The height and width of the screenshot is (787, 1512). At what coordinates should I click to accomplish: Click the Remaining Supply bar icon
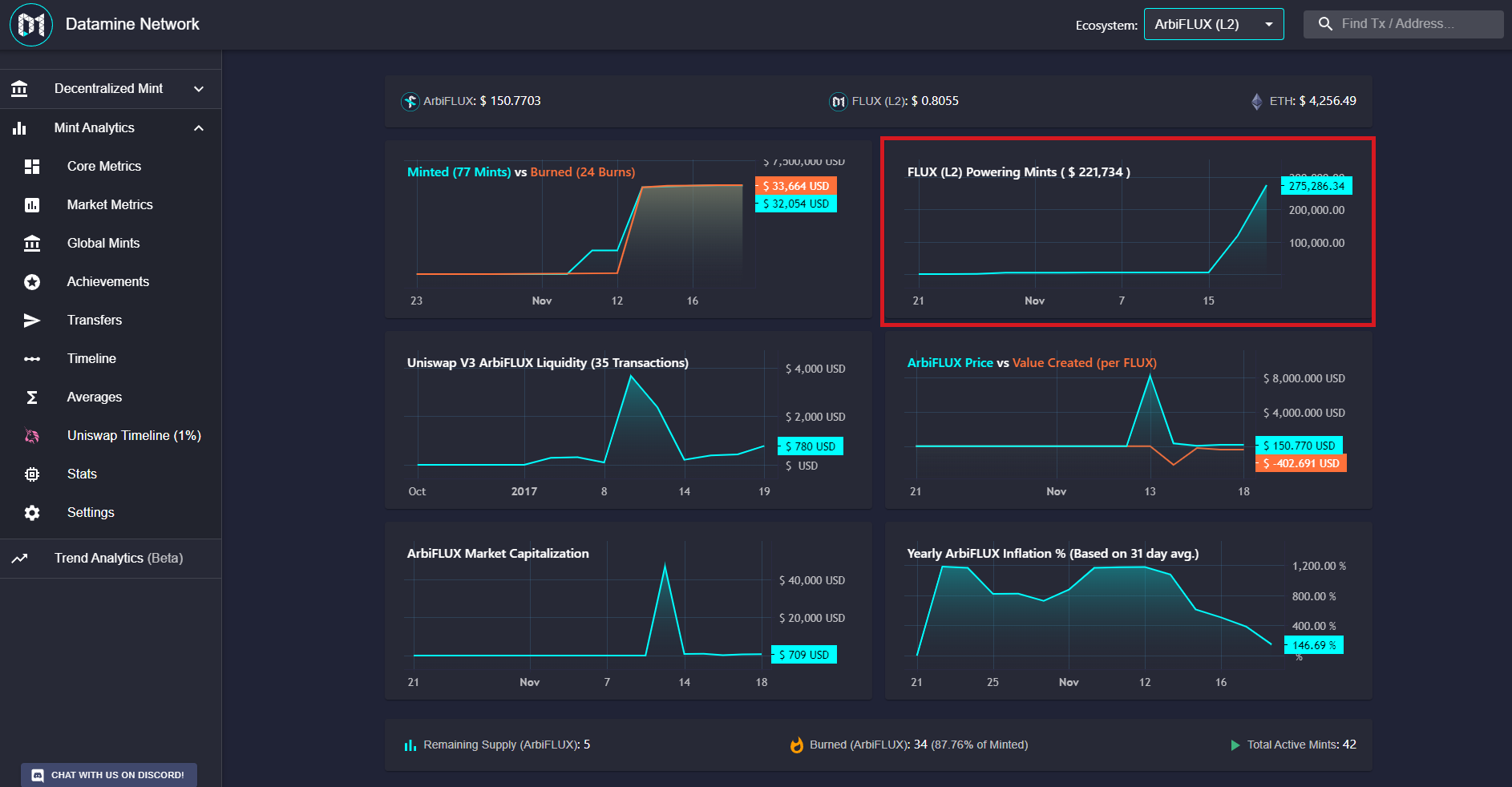tap(410, 745)
